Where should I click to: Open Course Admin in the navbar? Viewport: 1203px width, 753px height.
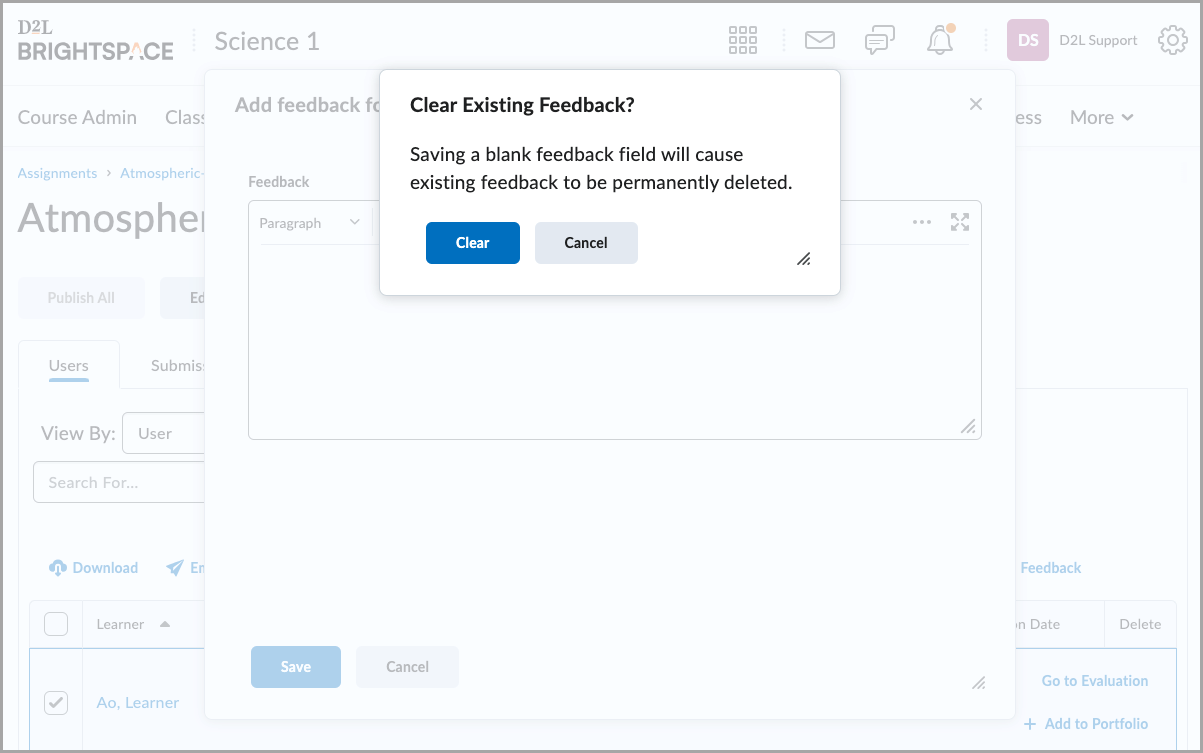(x=77, y=117)
